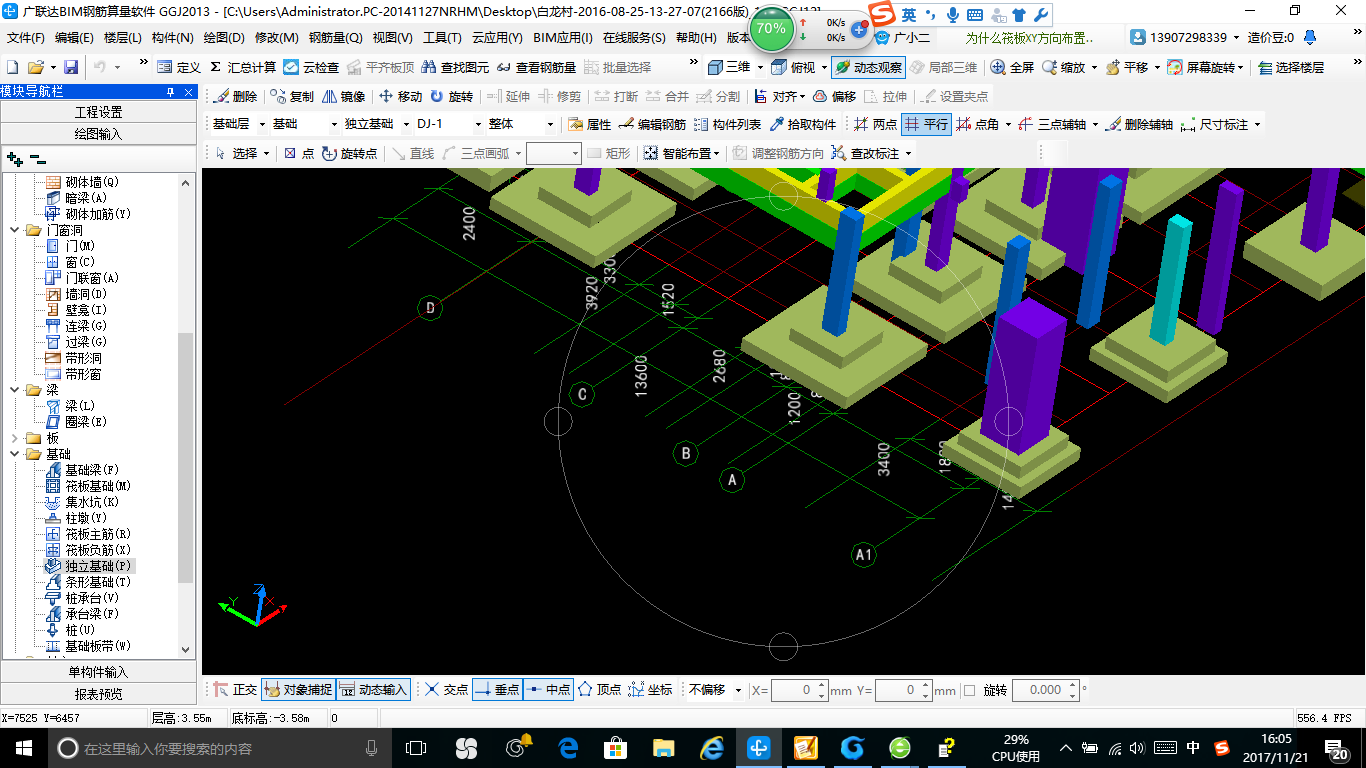1366x768 pixels.
Task: Click 选择楼层 select floor button
Action: (1291, 67)
